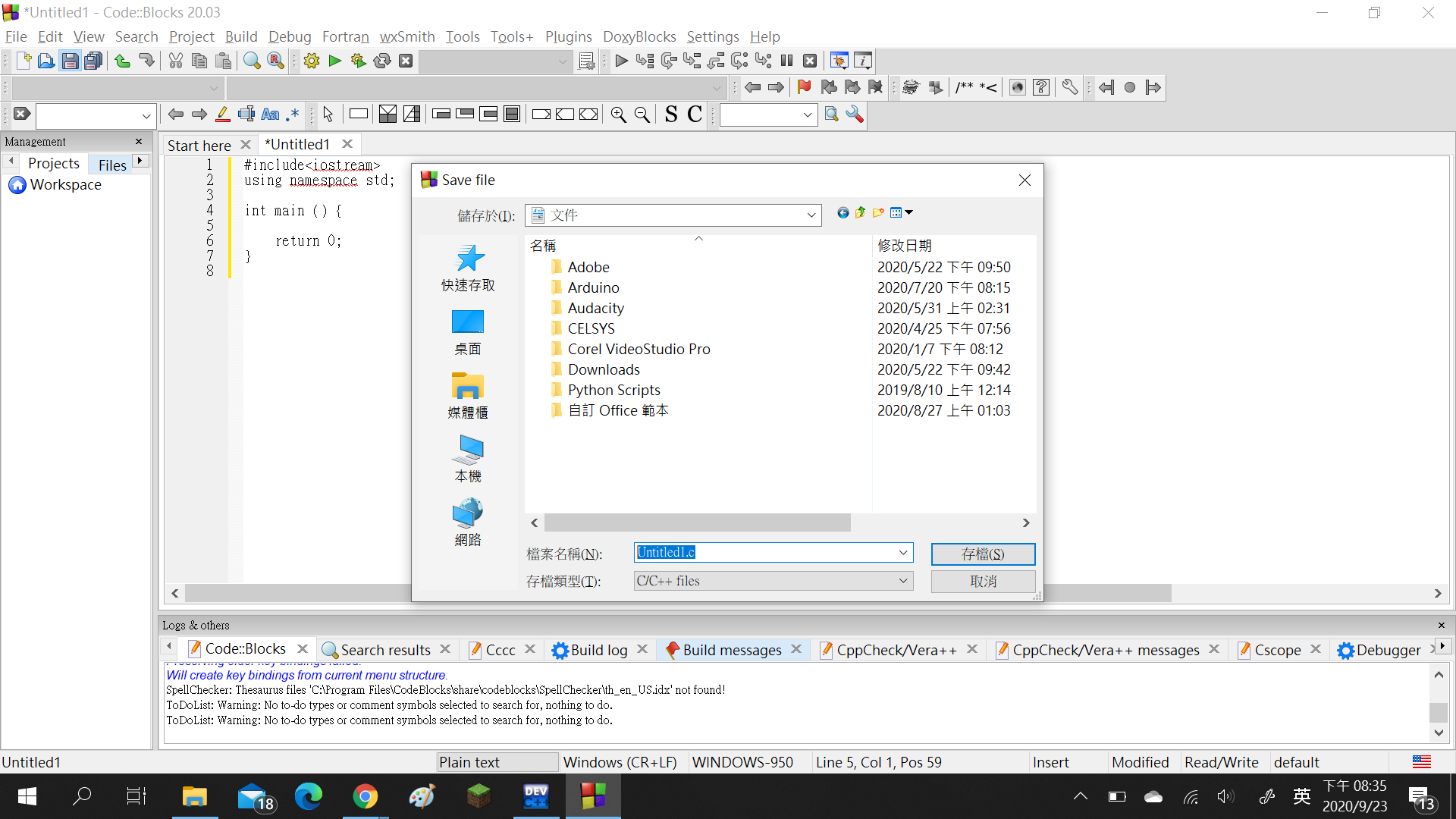Click the Zoom in magnifier icon

619,115
